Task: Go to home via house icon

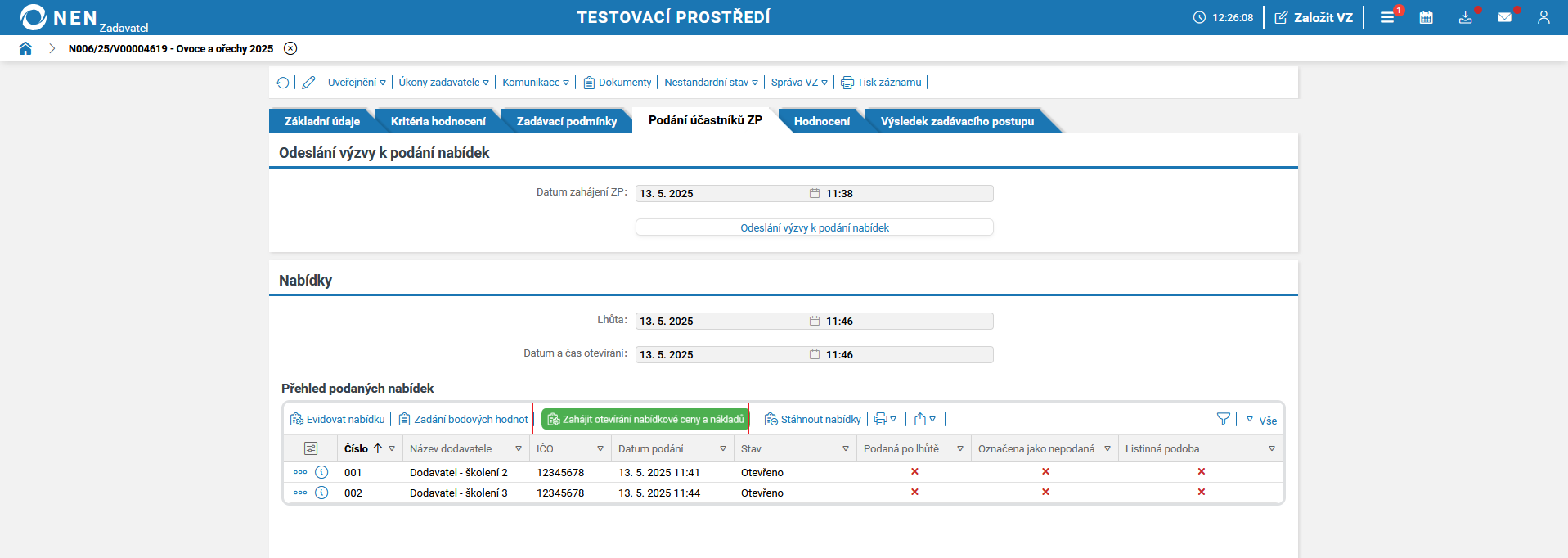Action: click(25, 48)
